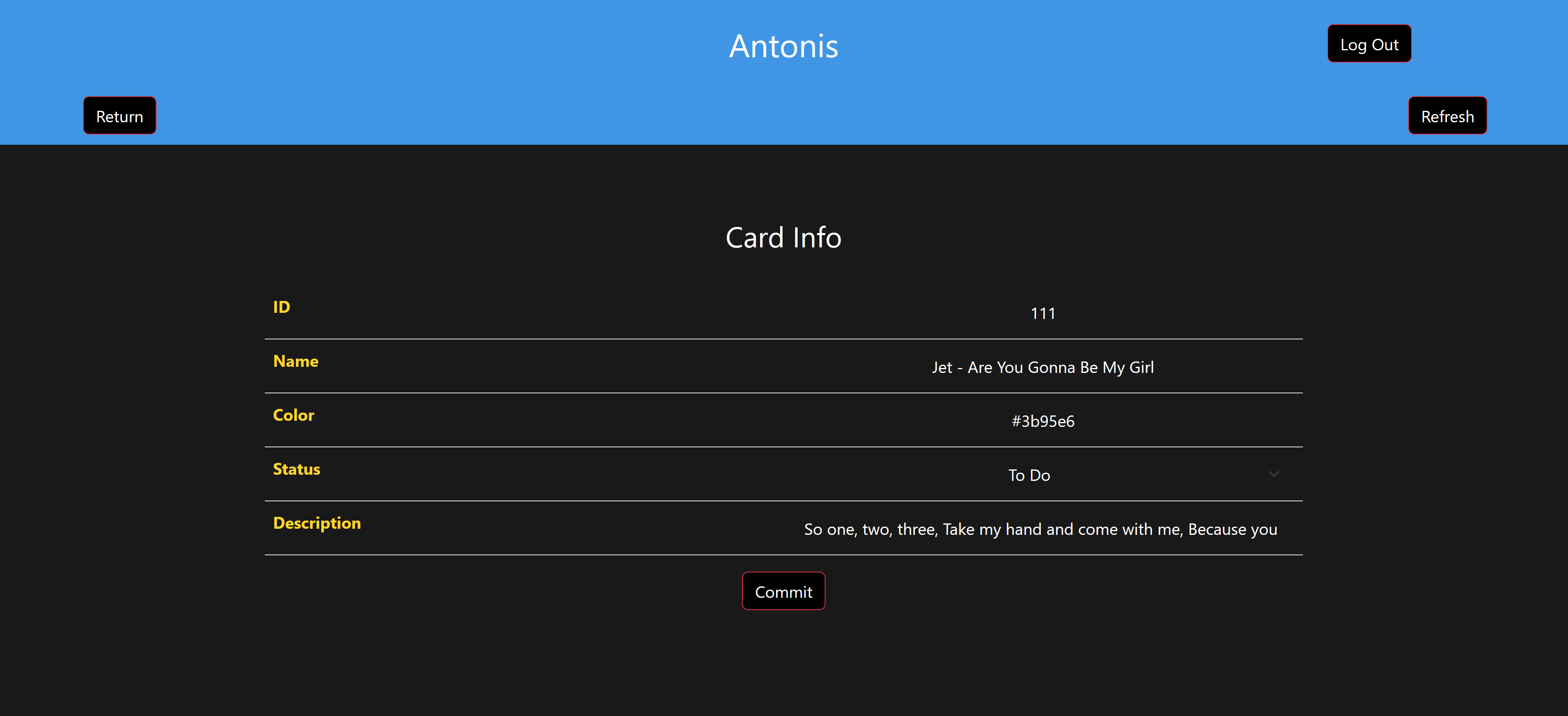The image size is (1568, 716).
Task: Edit the Description field with the lyrics
Action: click(x=1043, y=529)
